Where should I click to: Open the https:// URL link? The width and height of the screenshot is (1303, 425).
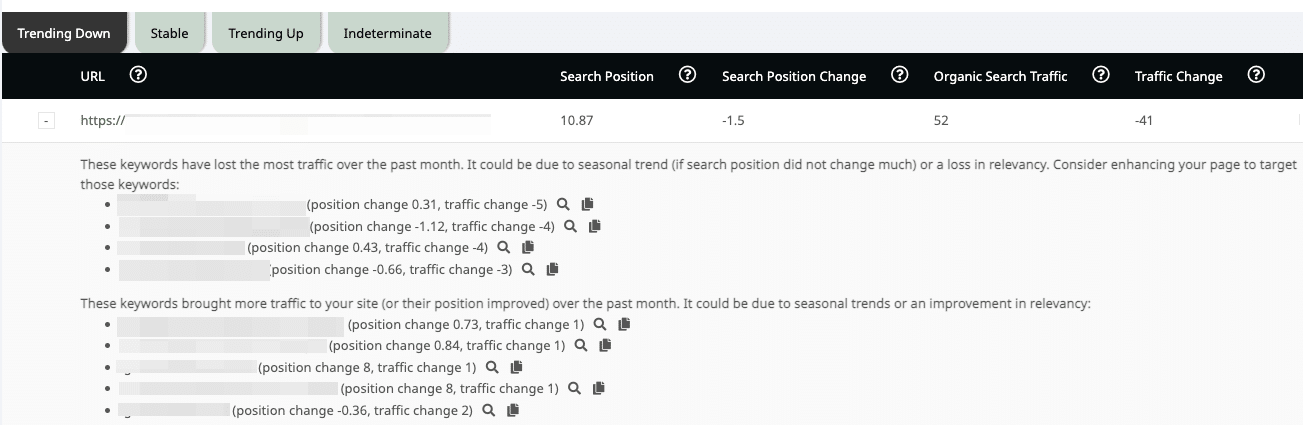tap(102, 121)
